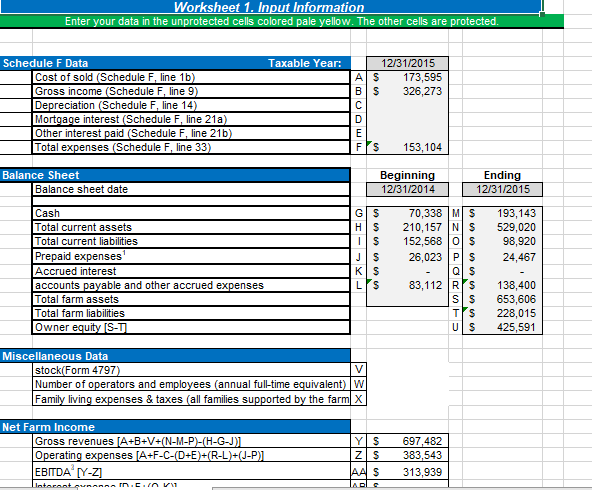Click the Owner equity [S-T] label
This screenshot has height=490, width=592.
81,327
